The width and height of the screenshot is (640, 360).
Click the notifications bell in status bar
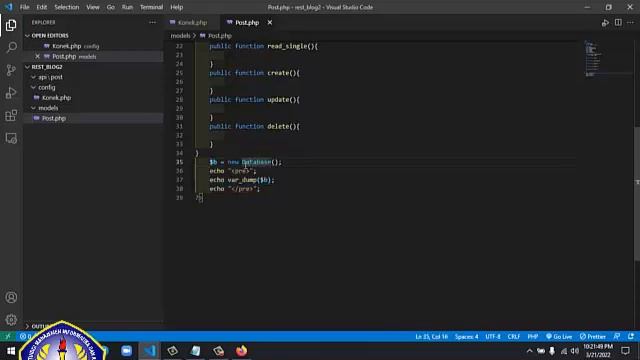coord(631,336)
